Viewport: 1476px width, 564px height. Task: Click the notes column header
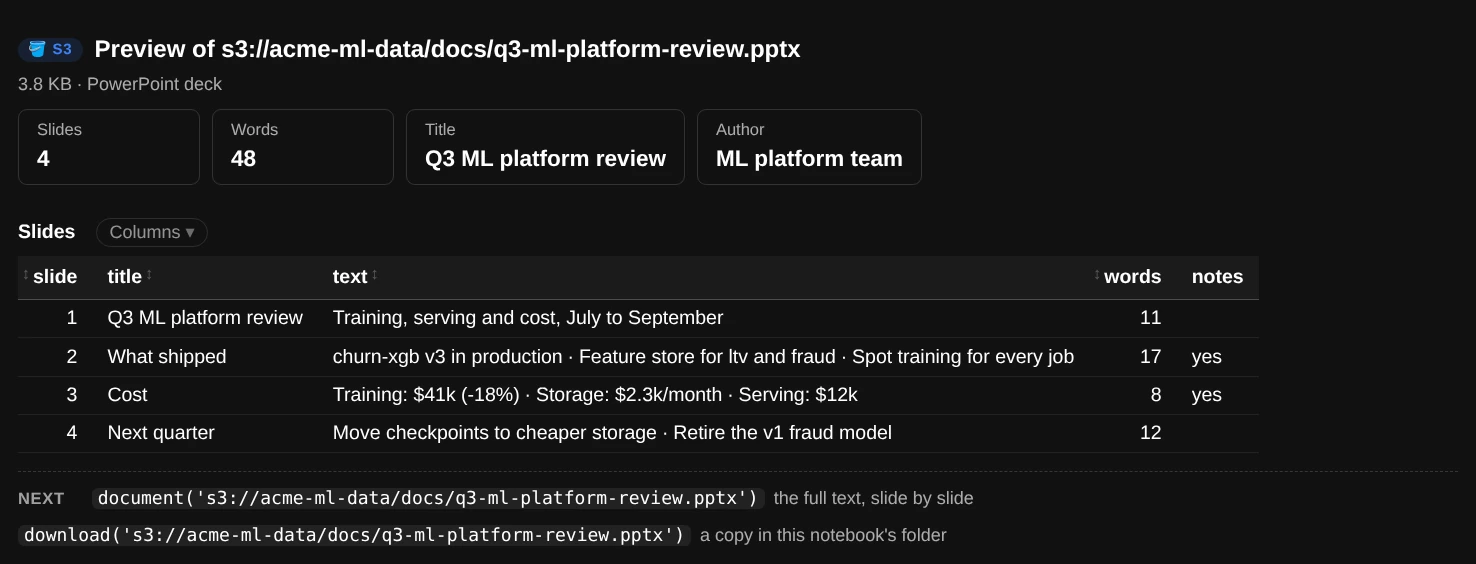point(1217,277)
